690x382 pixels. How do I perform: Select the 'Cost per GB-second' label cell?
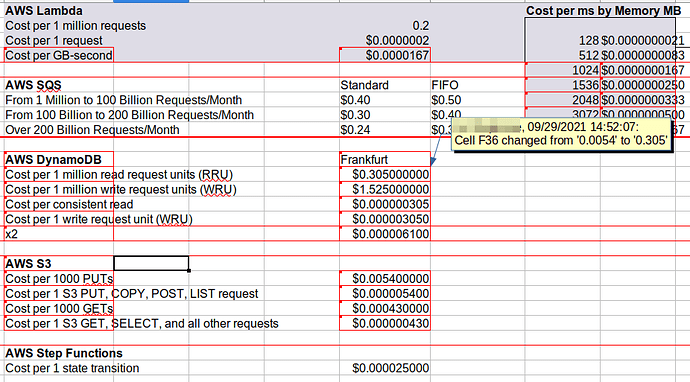click(59, 55)
